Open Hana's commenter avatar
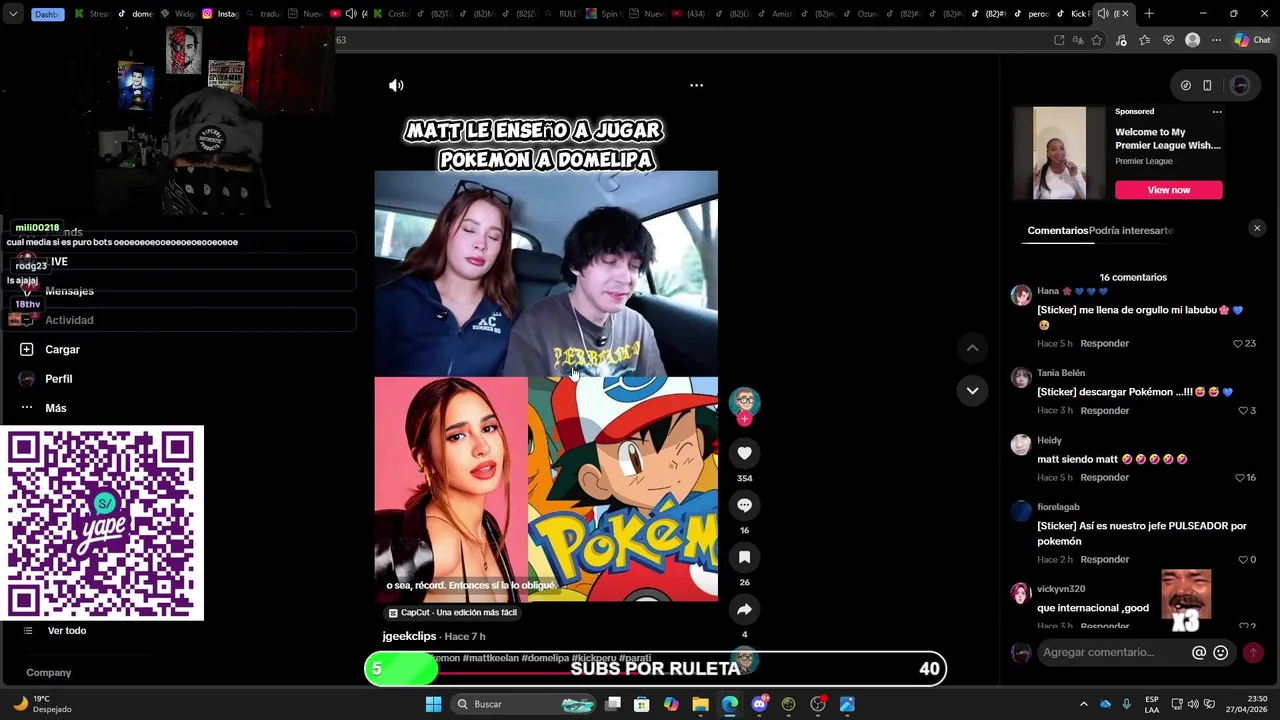This screenshot has height=720, width=1280. (x=1021, y=295)
